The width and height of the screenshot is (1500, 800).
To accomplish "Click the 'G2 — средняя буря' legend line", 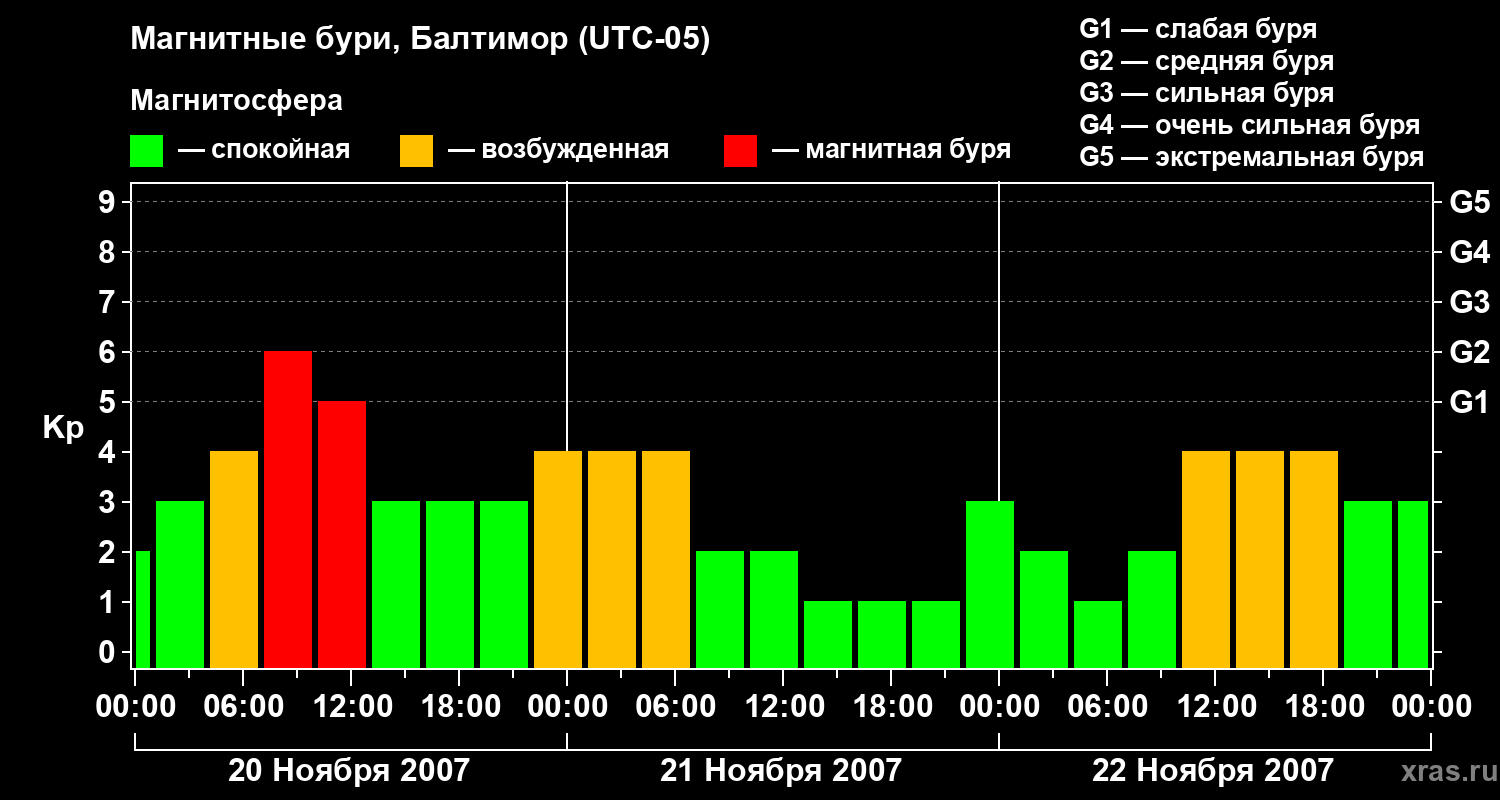I will (1206, 61).
